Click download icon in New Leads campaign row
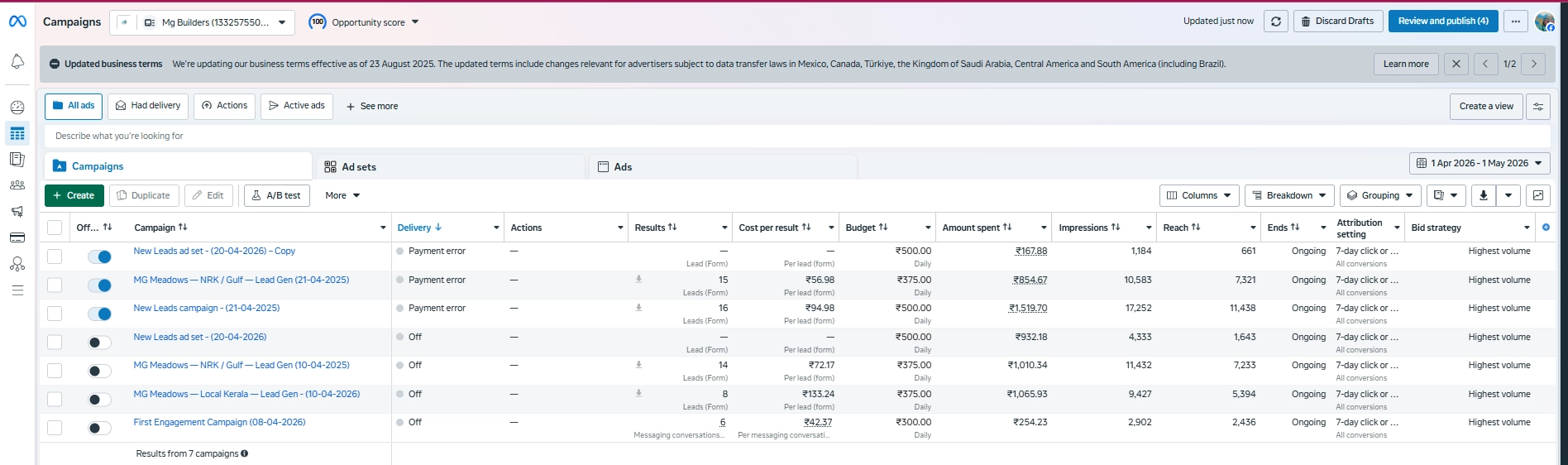The height and width of the screenshot is (465, 1568). point(638,308)
